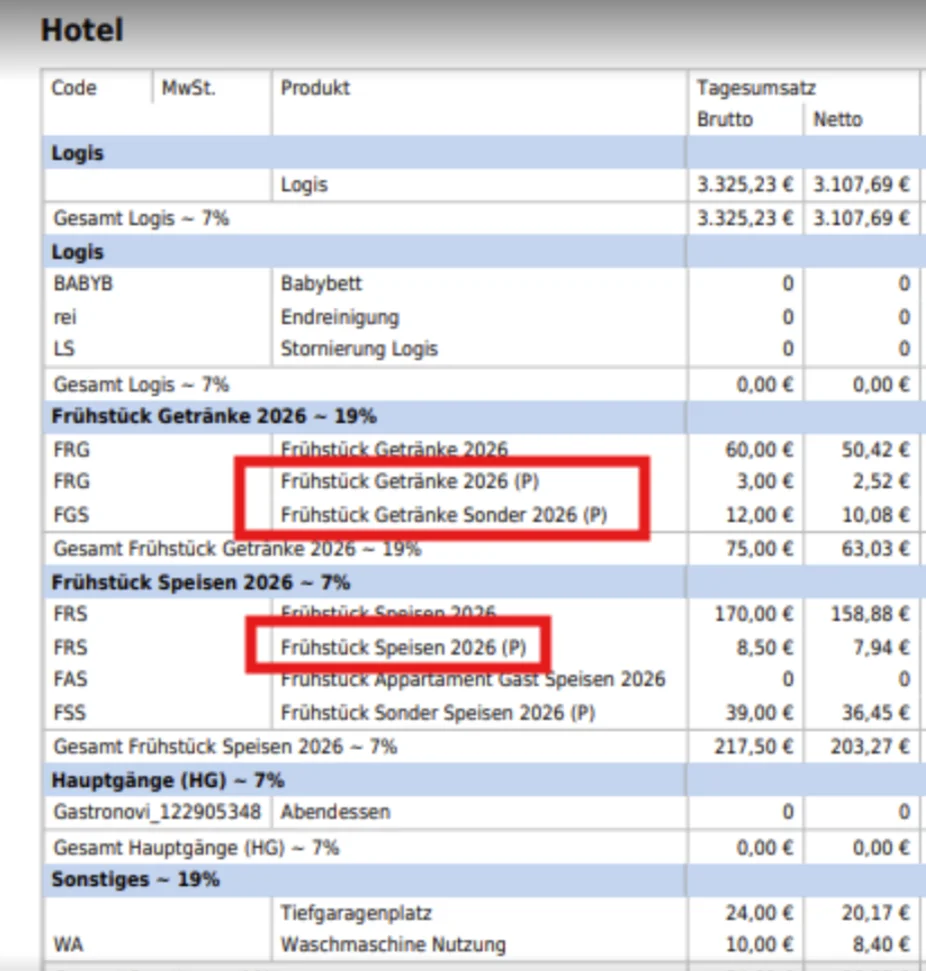Select the "Brutto" sub-column header
The height and width of the screenshot is (971, 926).
[x=725, y=119]
